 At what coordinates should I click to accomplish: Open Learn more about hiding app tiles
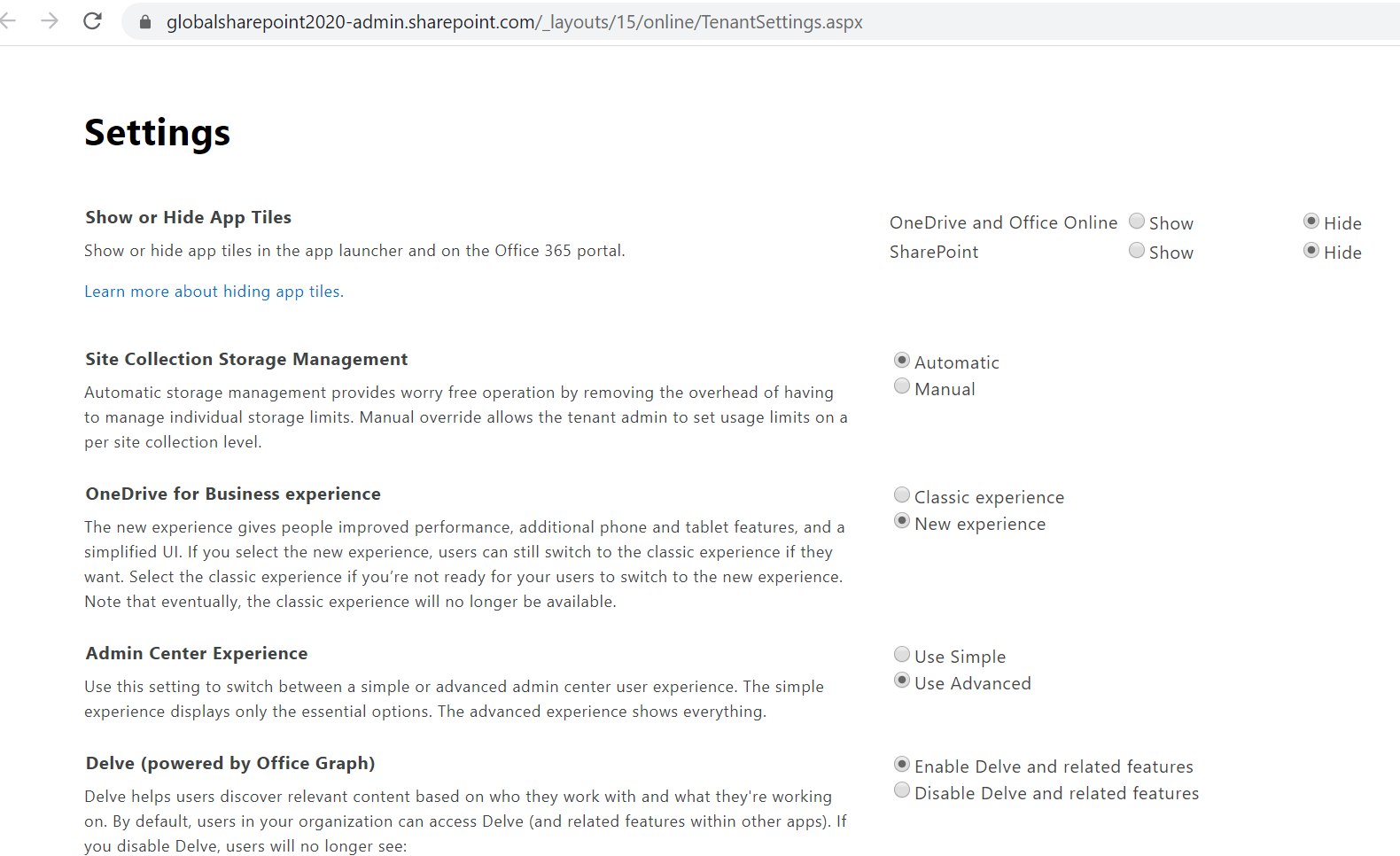pos(214,292)
